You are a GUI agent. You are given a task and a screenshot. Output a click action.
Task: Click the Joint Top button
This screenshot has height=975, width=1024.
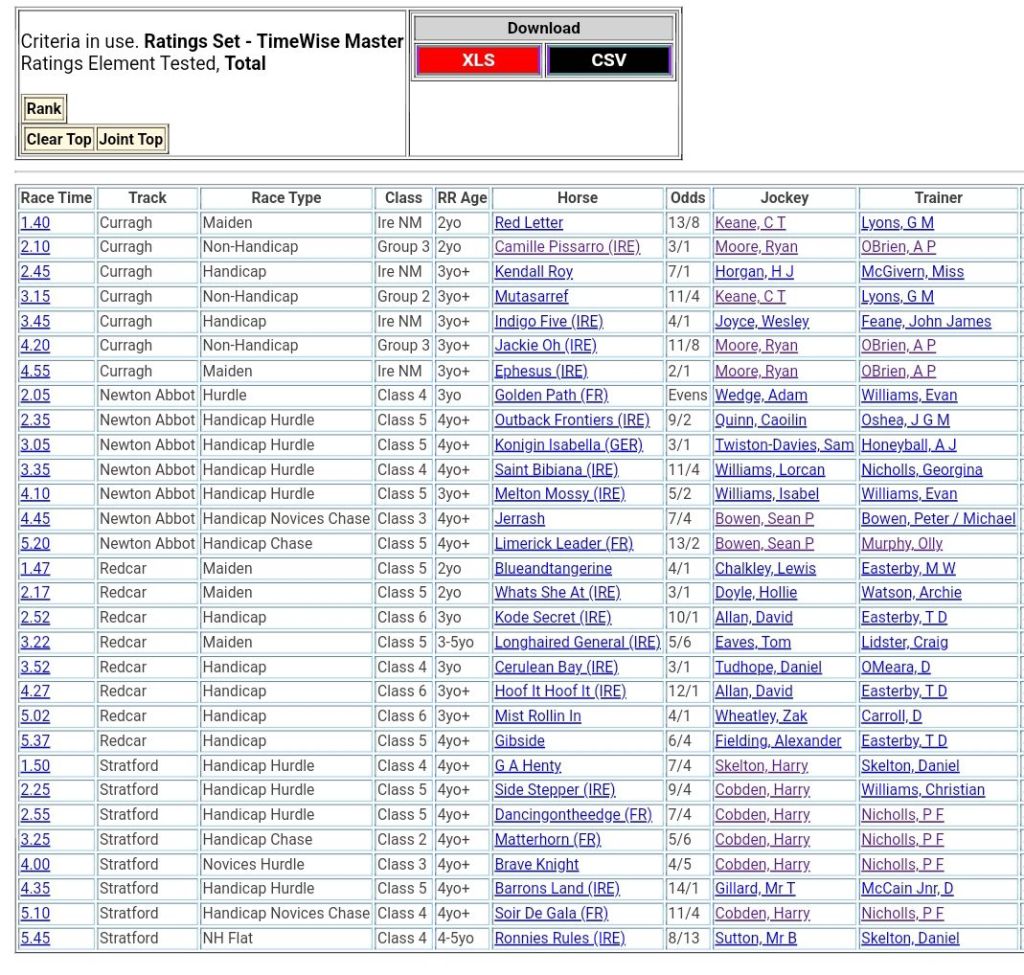[131, 140]
